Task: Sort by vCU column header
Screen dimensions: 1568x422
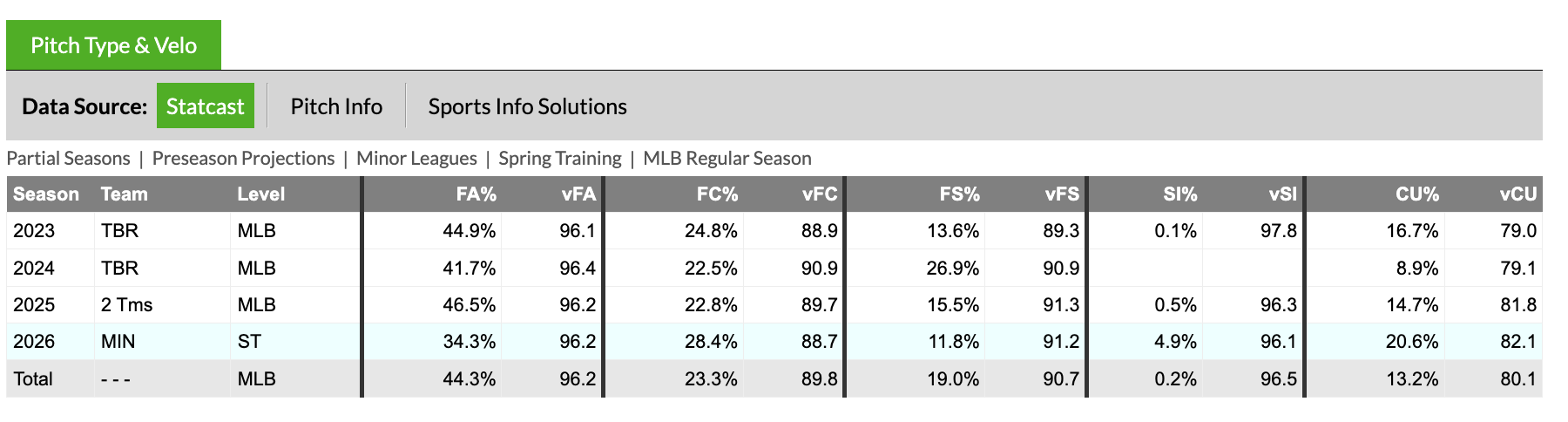Action: coord(1517,194)
